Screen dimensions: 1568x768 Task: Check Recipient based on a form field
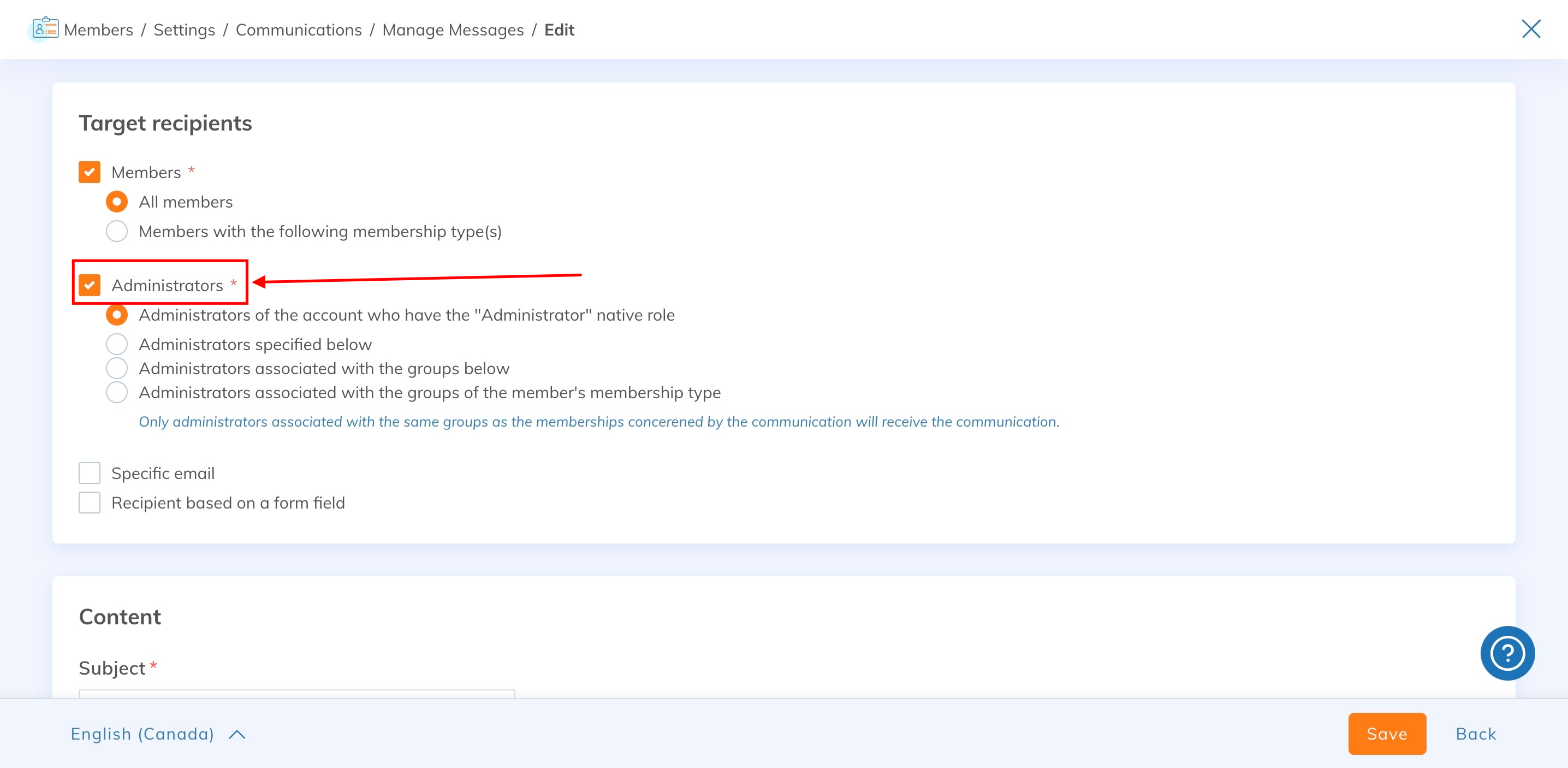pyautogui.click(x=90, y=503)
